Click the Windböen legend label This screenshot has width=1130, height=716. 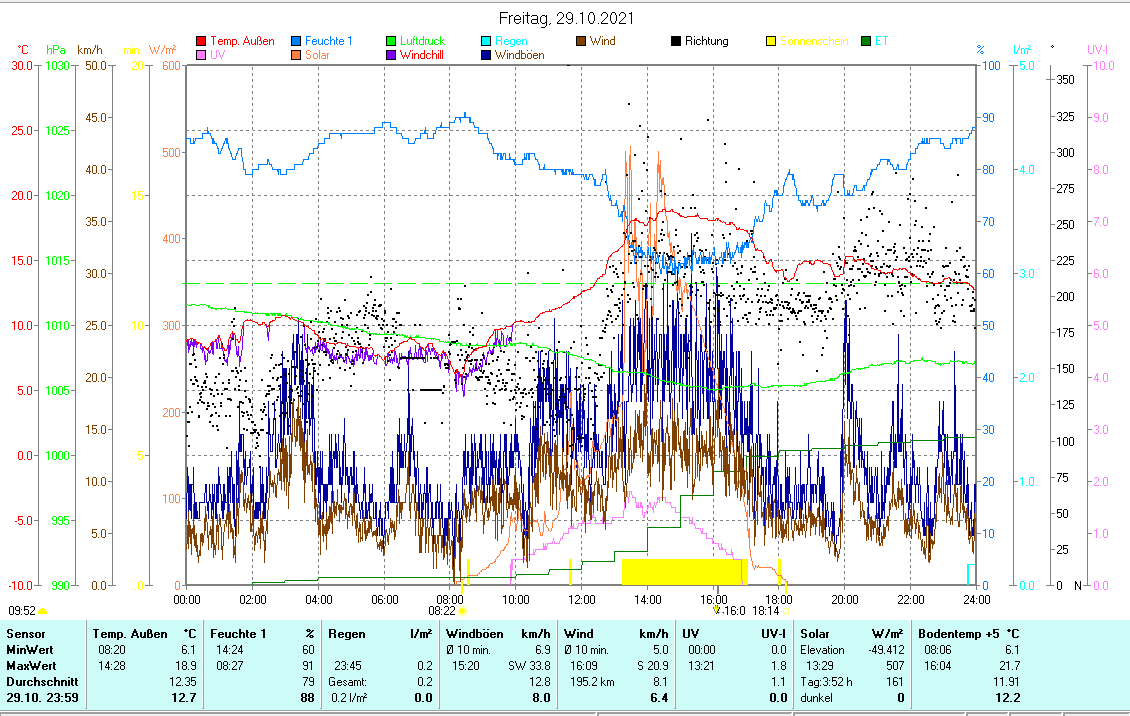[x=519, y=56]
